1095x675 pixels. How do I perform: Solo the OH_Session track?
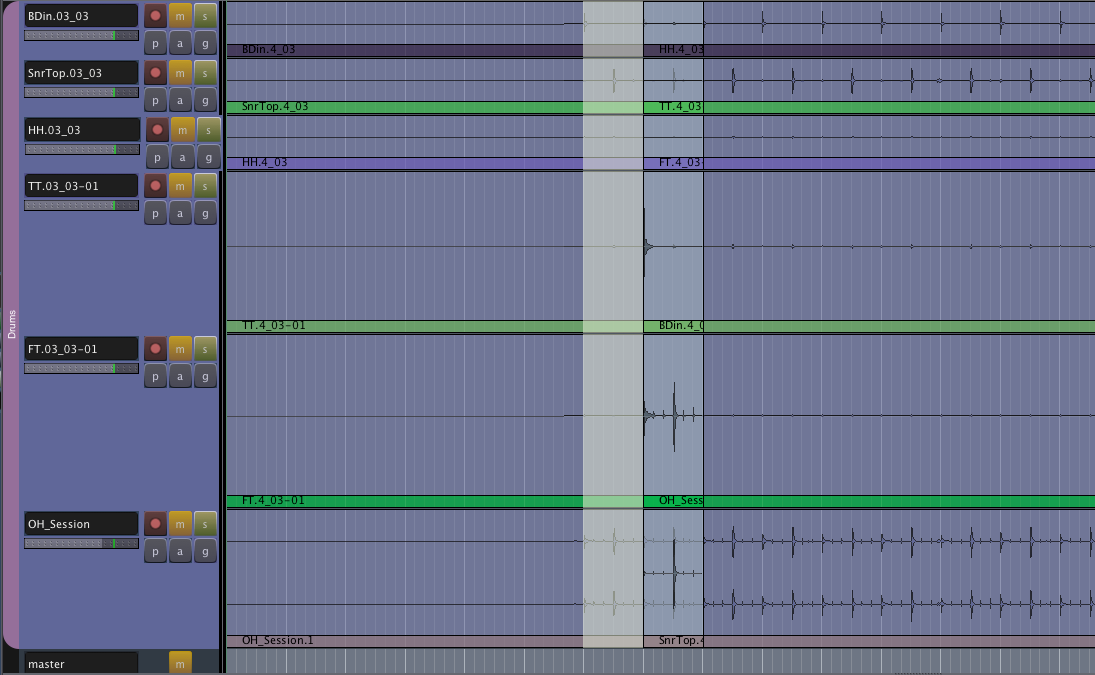205,523
